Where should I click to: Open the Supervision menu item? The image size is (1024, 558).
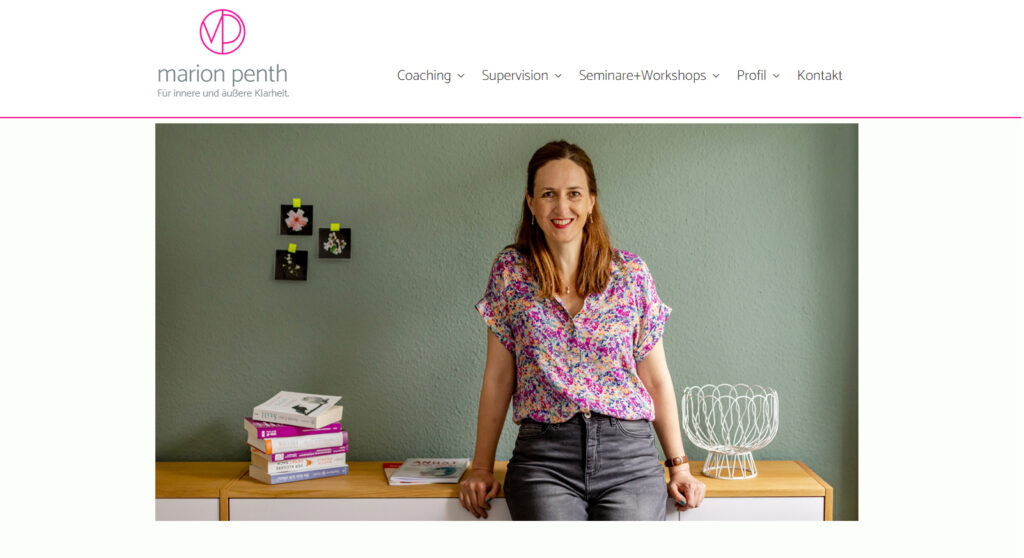[515, 76]
